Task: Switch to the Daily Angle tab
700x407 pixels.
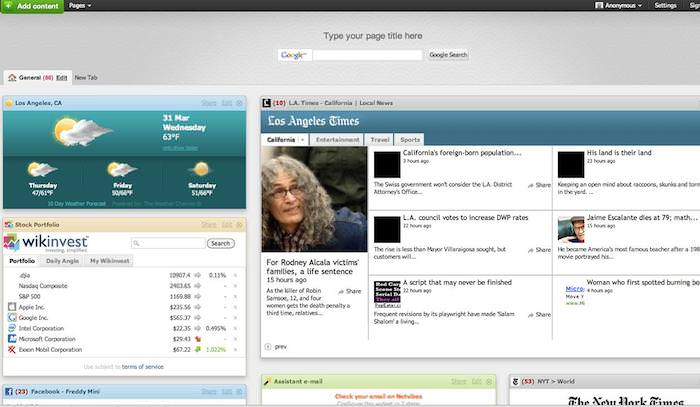Action: (62, 261)
